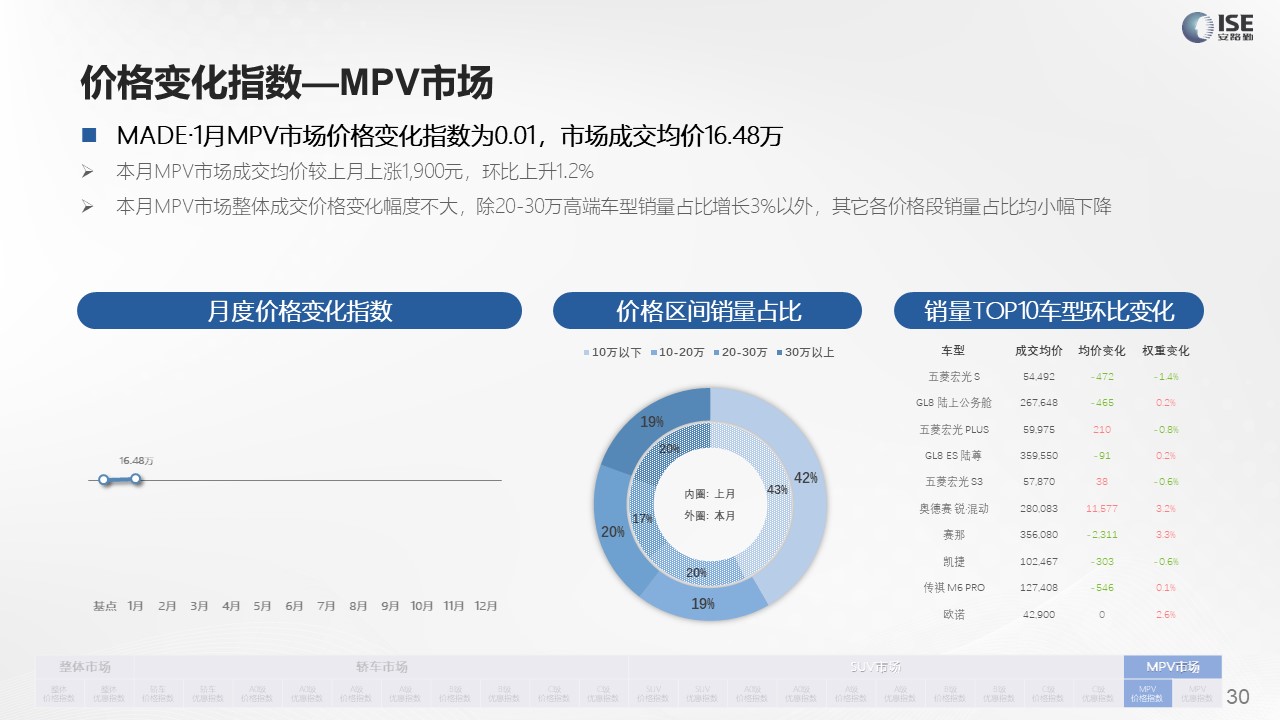The image size is (1280, 720).
Task: Open the SUV市场 section tab
Action: tap(875, 667)
